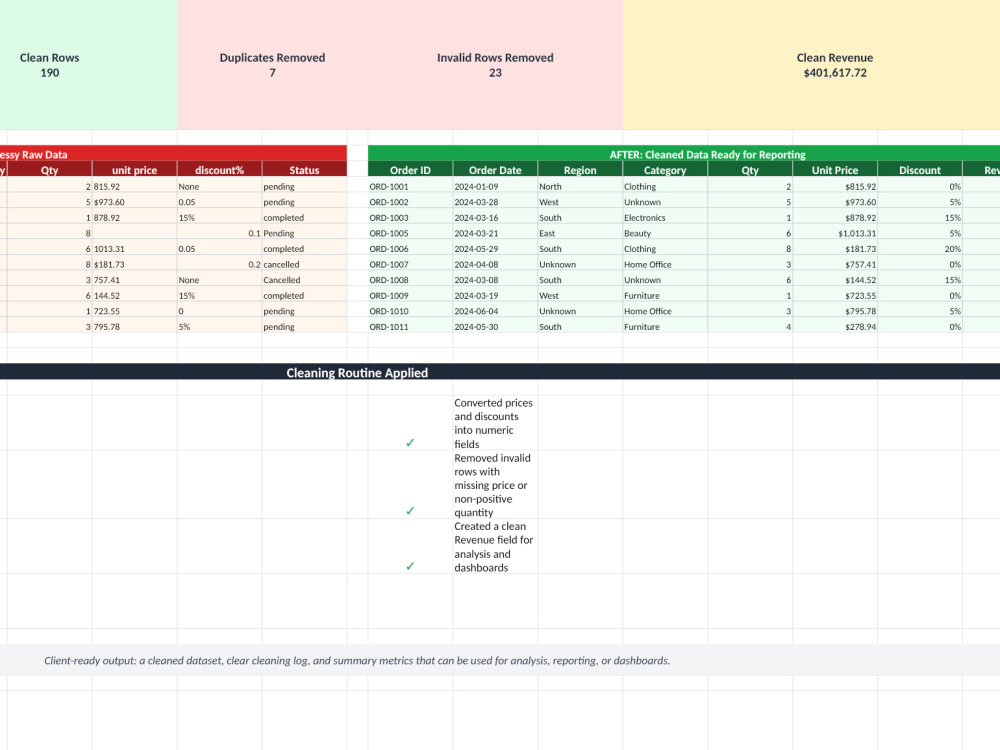This screenshot has width=1000, height=750.
Task: Select the Cleaning Routine Applied banner
Action: [500, 372]
